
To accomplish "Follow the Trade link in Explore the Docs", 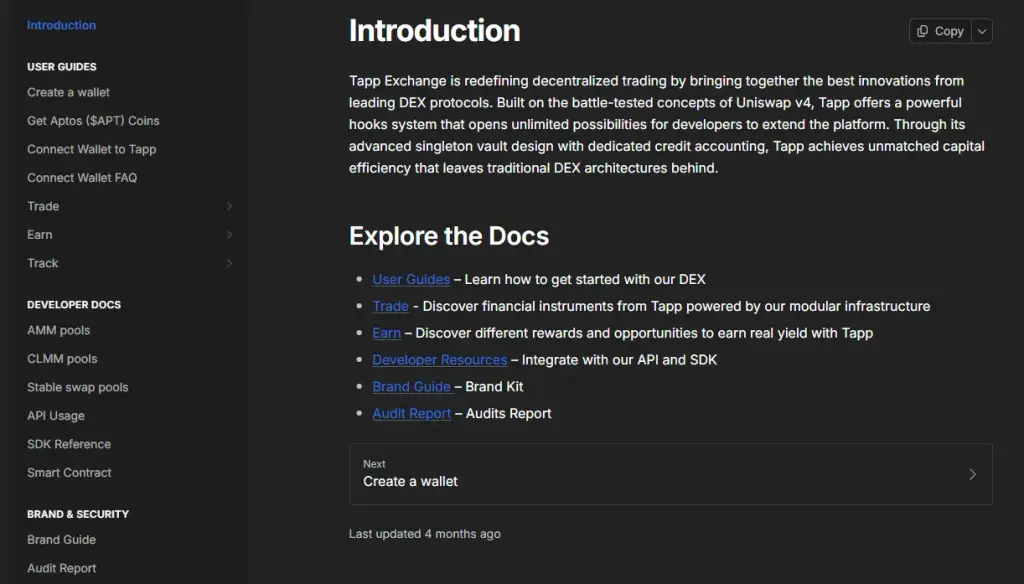I will pyautogui.click(x=391, y=306).
